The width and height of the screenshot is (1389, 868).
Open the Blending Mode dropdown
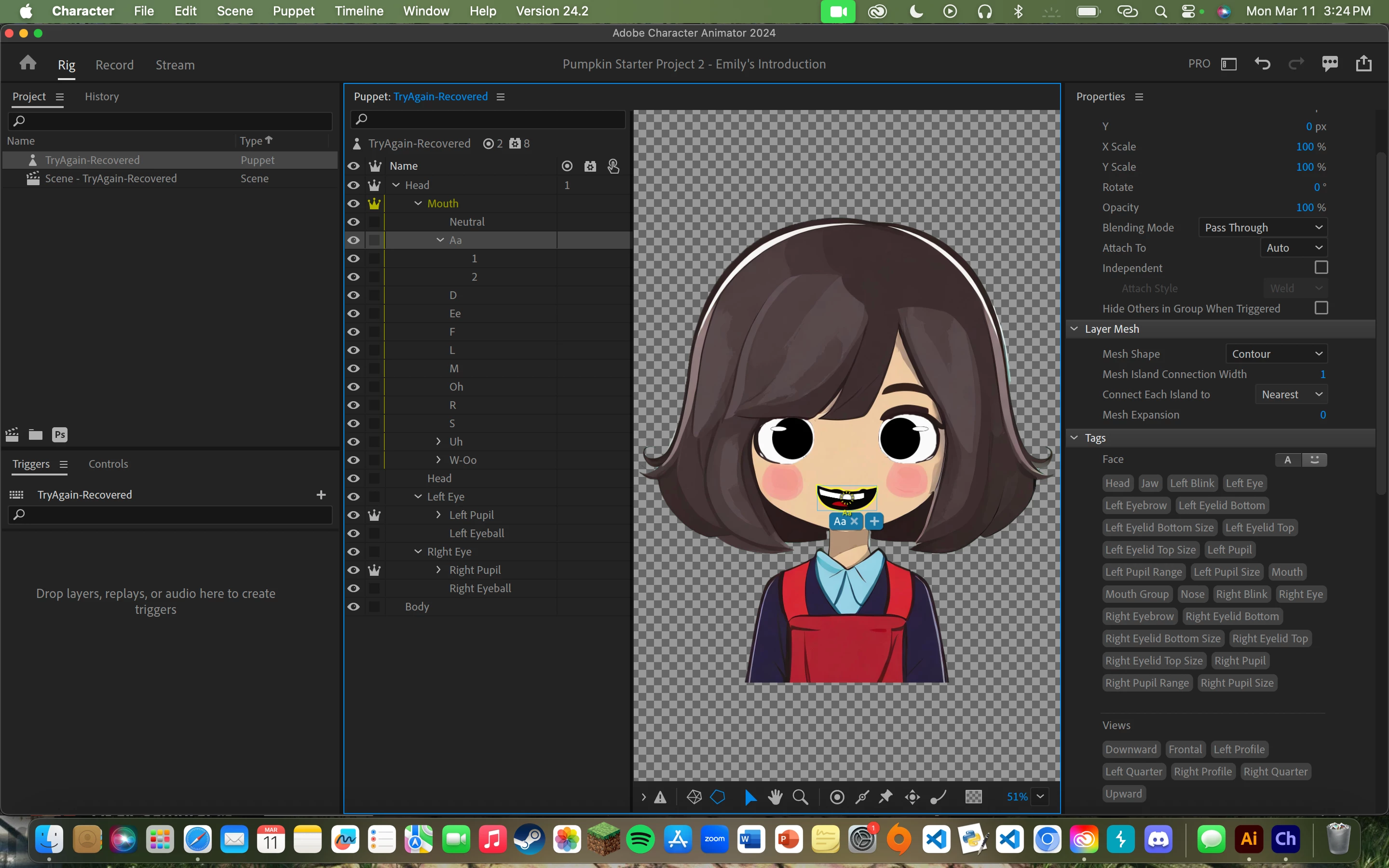point(1263,227)
